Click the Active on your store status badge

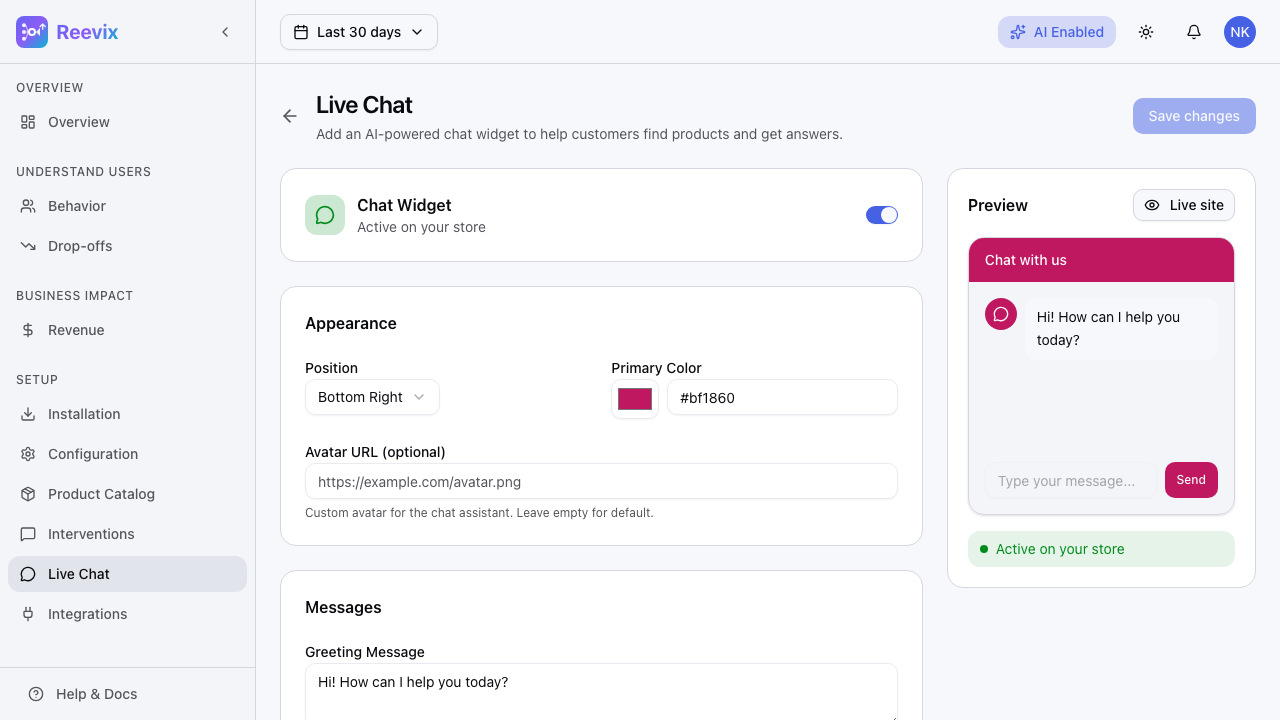(1101, 549)
